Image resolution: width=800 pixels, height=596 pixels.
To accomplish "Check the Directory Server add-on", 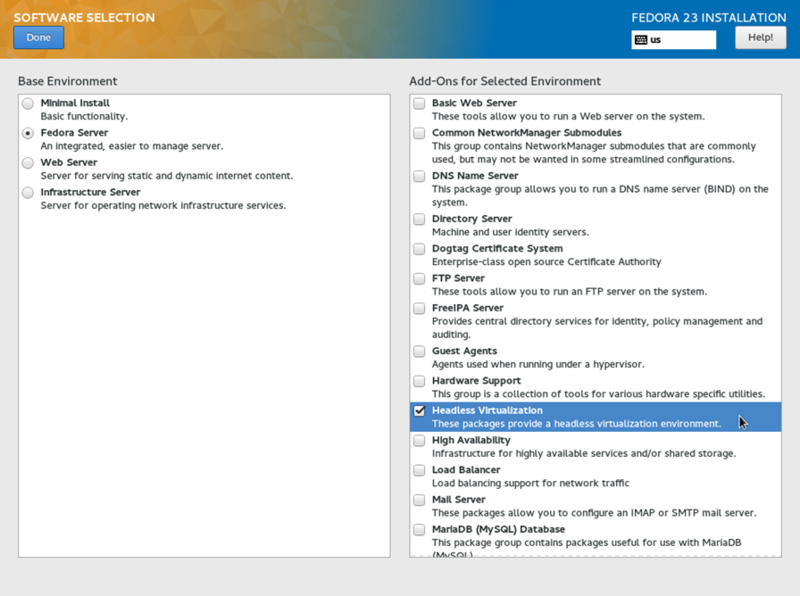I will pos(420,219).
